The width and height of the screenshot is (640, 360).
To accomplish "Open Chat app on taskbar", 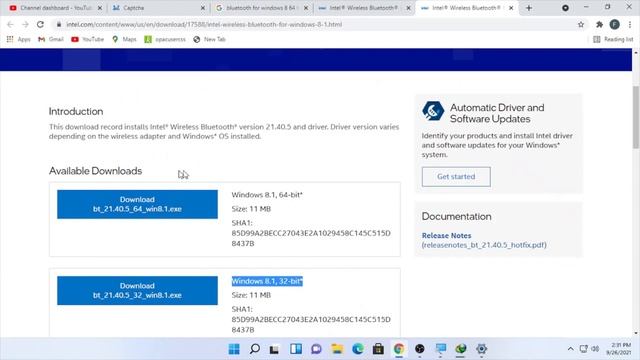I will coord(316,349).
